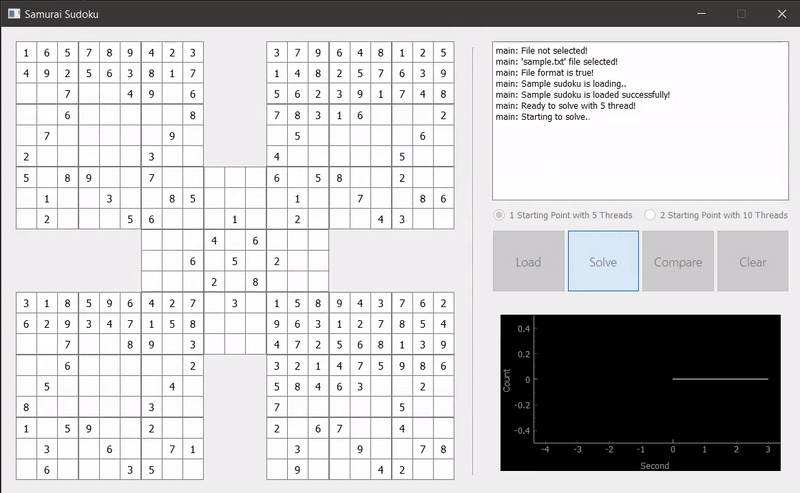Click the -0.2 tick label on the chart
The image size is (800, 493).
click(x=522, y=405)
